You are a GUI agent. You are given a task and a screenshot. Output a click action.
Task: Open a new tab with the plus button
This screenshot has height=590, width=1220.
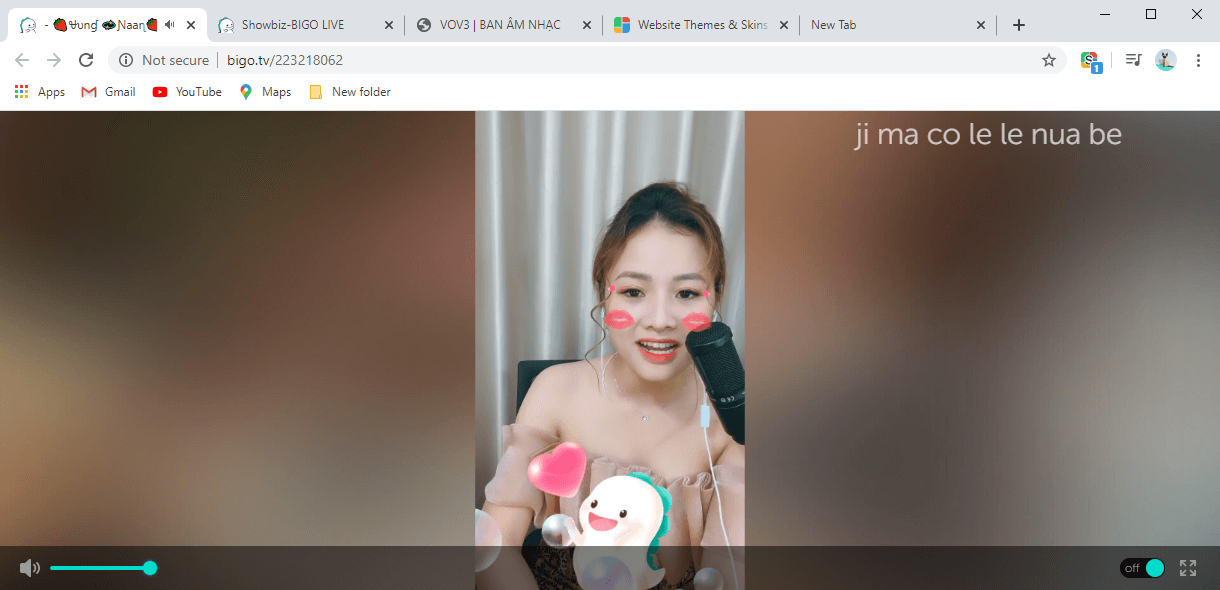coord(1019,25)
